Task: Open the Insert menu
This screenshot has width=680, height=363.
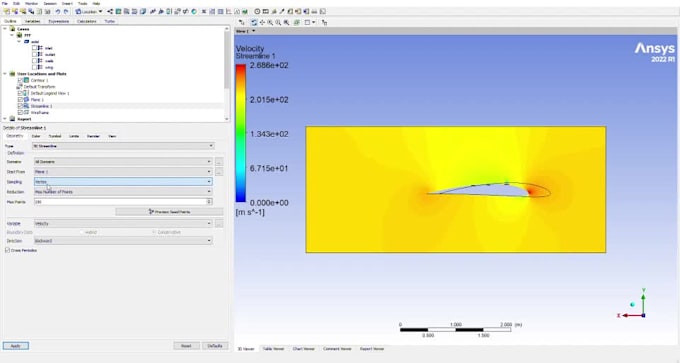Action: (x=67, y=3)
